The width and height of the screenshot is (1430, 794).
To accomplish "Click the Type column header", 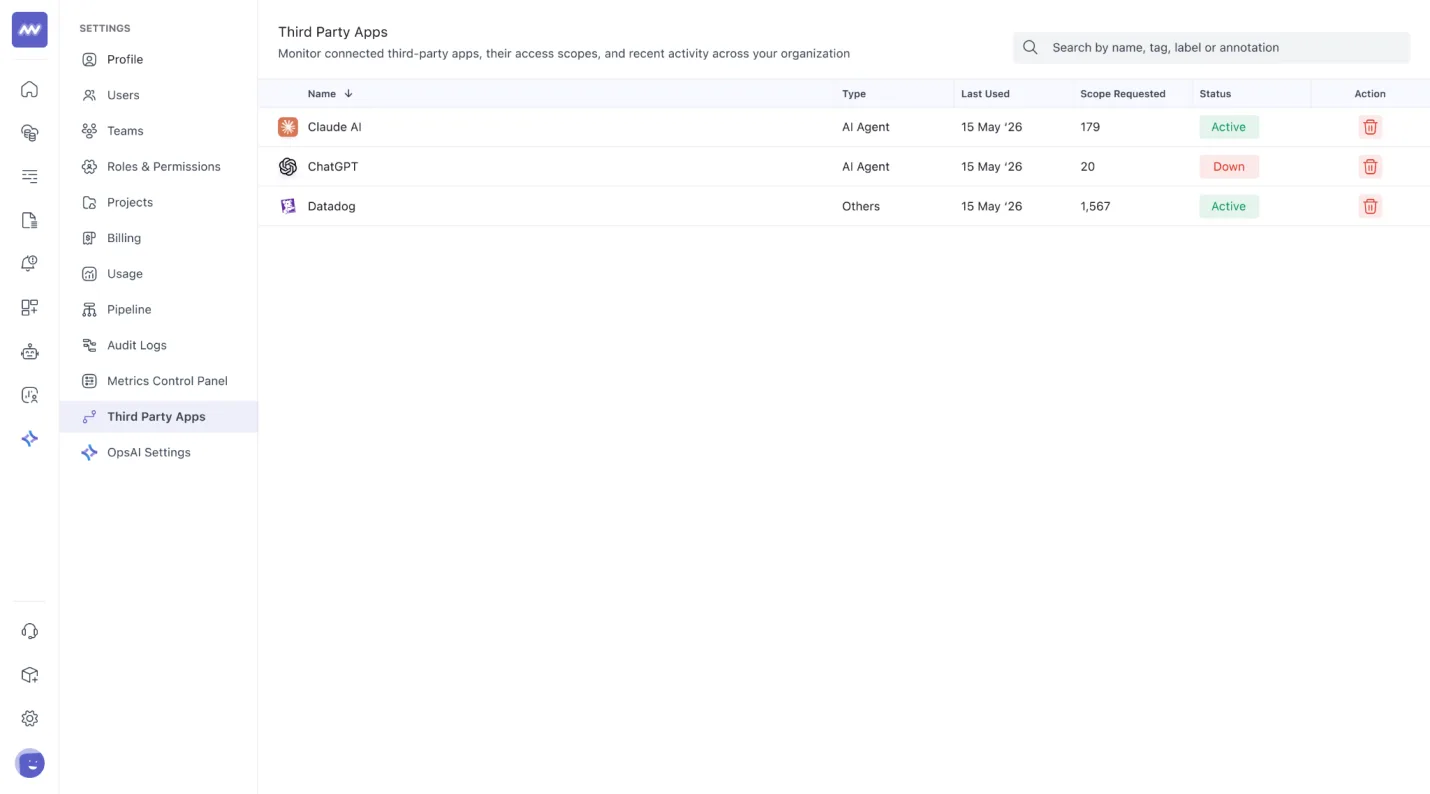I will [x=854, y=94].
